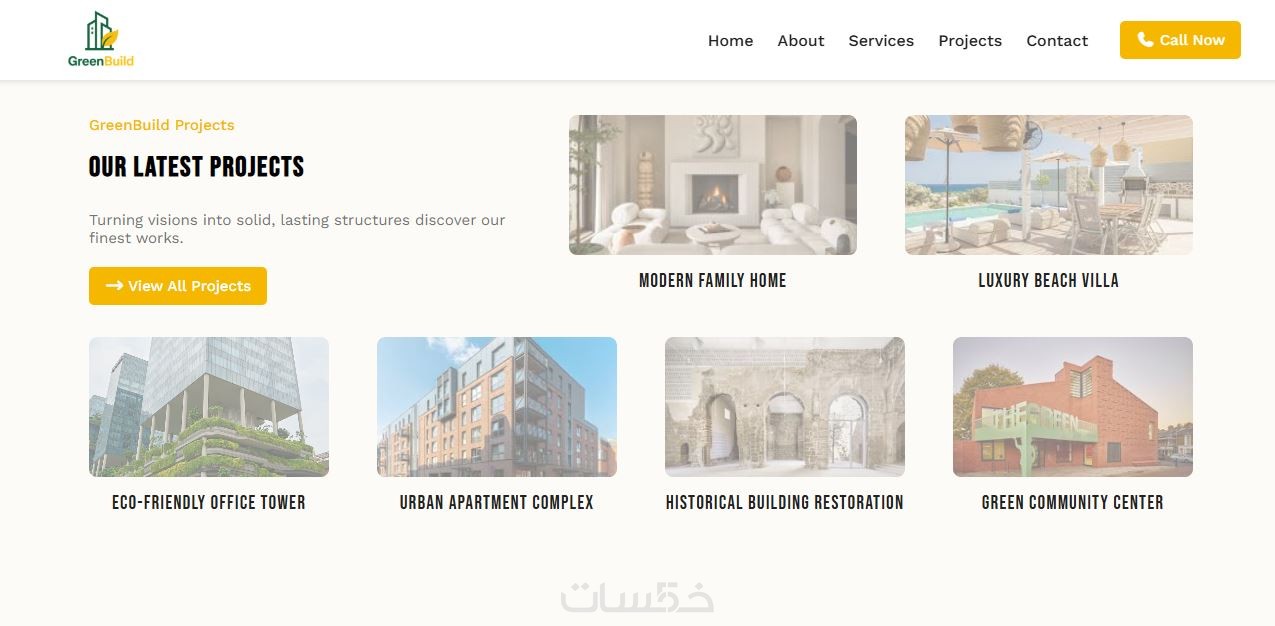The image size is (1275, 626).
Task: Select the Urban Apartment Complex image
Action: click(497, 407)
